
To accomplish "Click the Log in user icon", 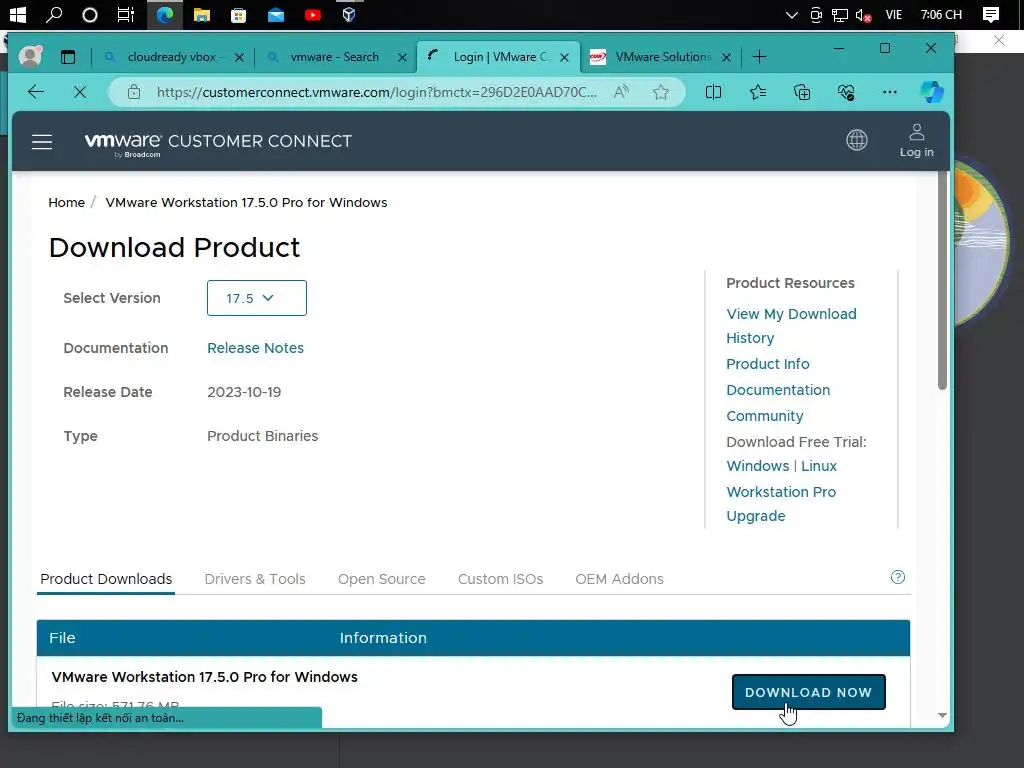I will click(x=916, y=140).
